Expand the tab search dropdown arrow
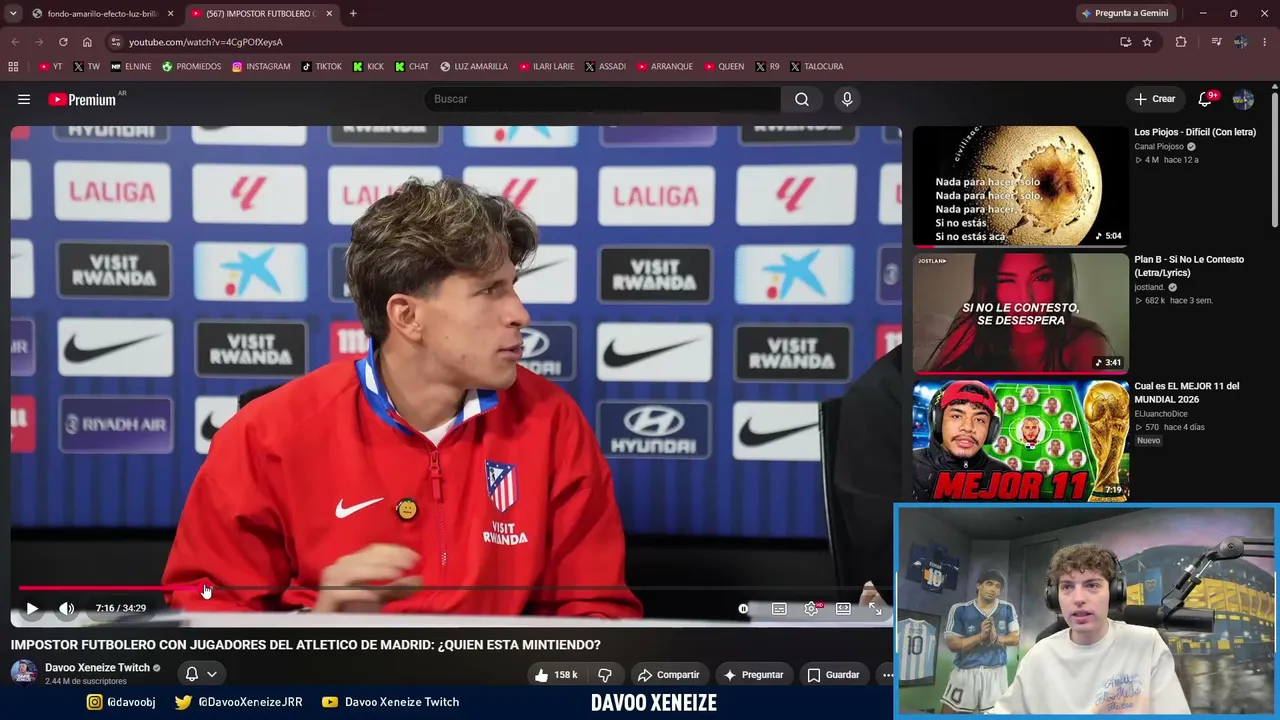Screen dimensions: 1280x720 tap(13, 14)
